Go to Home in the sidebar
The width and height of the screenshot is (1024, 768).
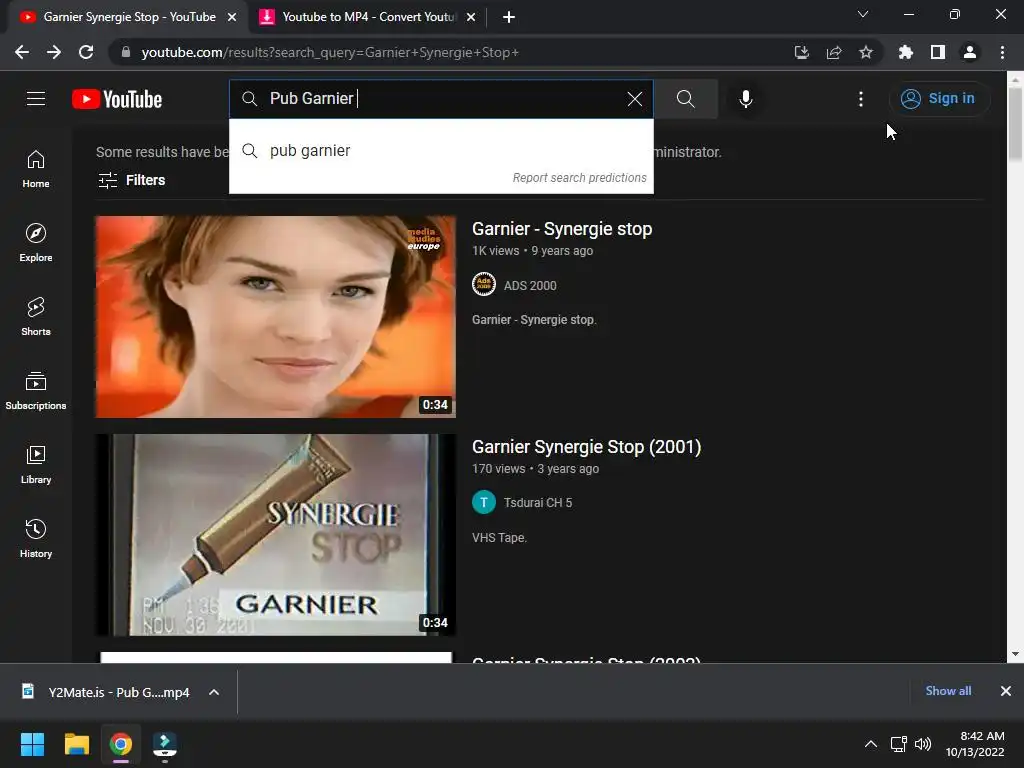point(36,169)
